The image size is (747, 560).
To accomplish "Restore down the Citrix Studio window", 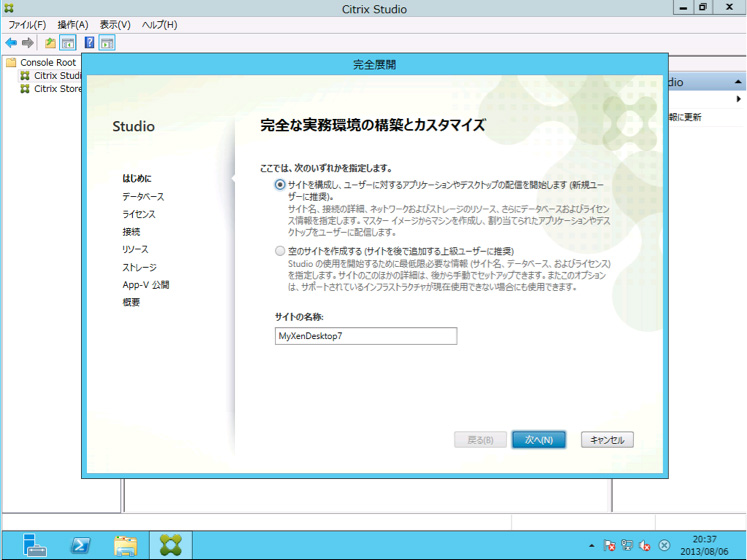I will (x=703, y=7).
